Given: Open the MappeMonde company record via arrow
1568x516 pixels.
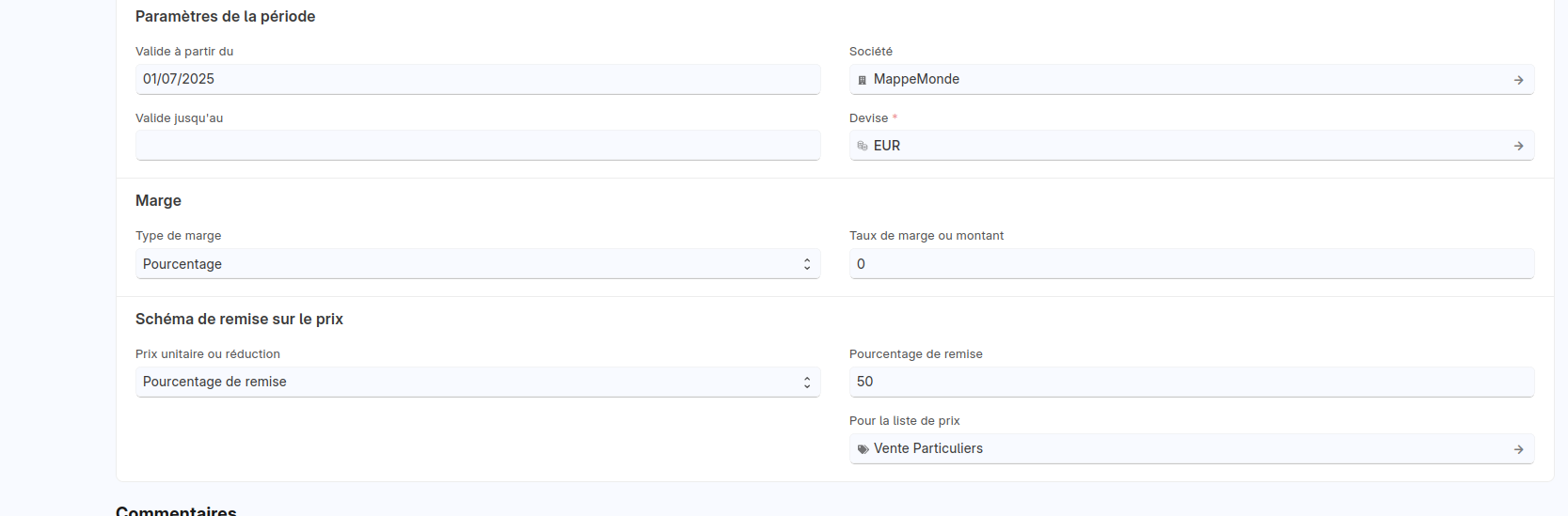Looking at the screenshot, I should (1518, 80).
